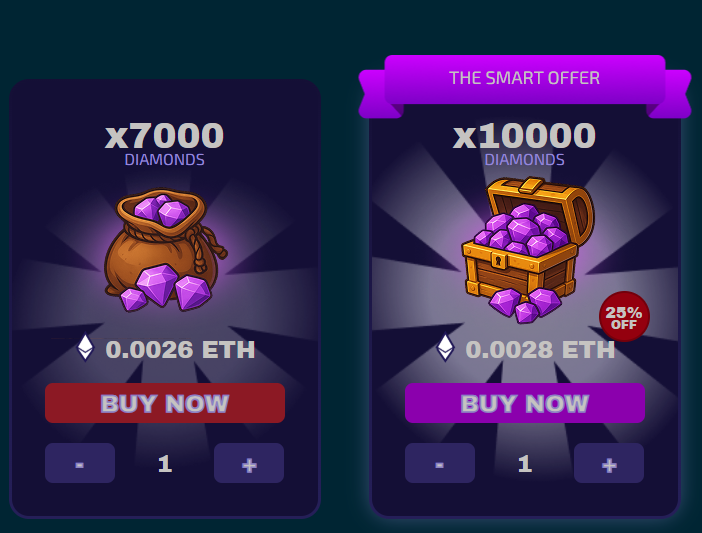Click the x7000 title text
The width and height of the screenshot is (702, 533).
(164, 136)
